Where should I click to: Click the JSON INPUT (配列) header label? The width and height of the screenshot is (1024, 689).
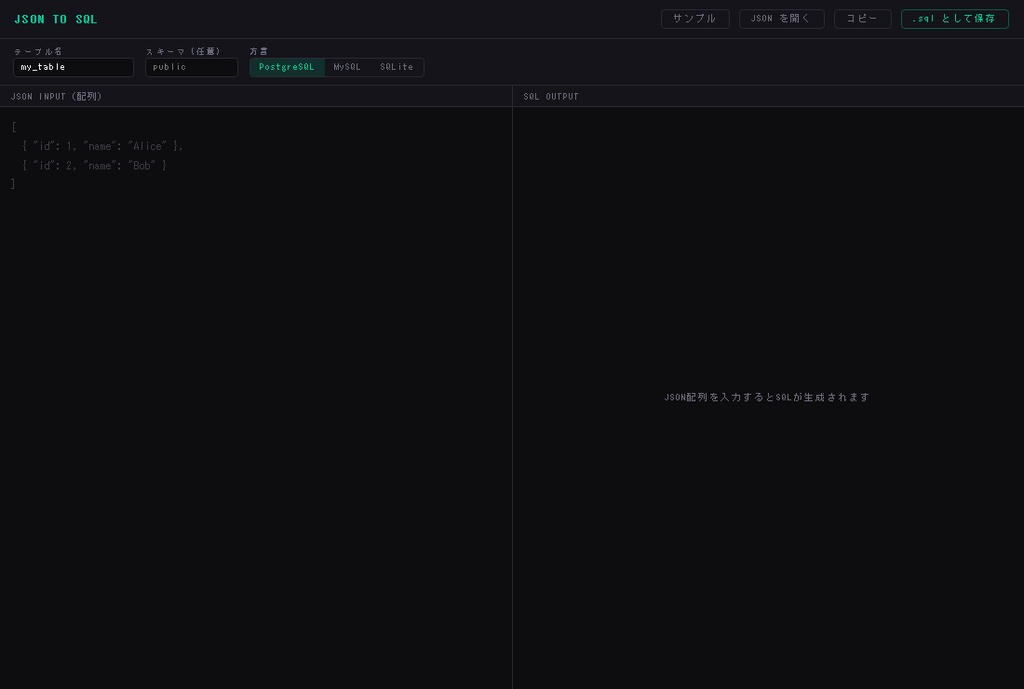[x=57, y=97]
